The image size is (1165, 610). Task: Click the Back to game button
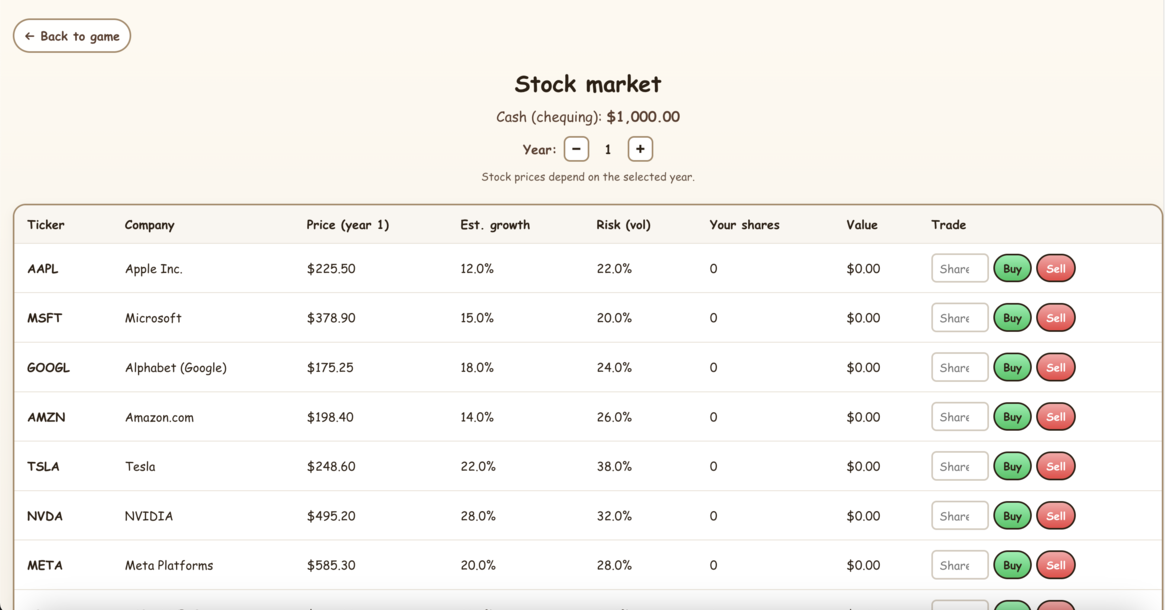coord(72,36)
